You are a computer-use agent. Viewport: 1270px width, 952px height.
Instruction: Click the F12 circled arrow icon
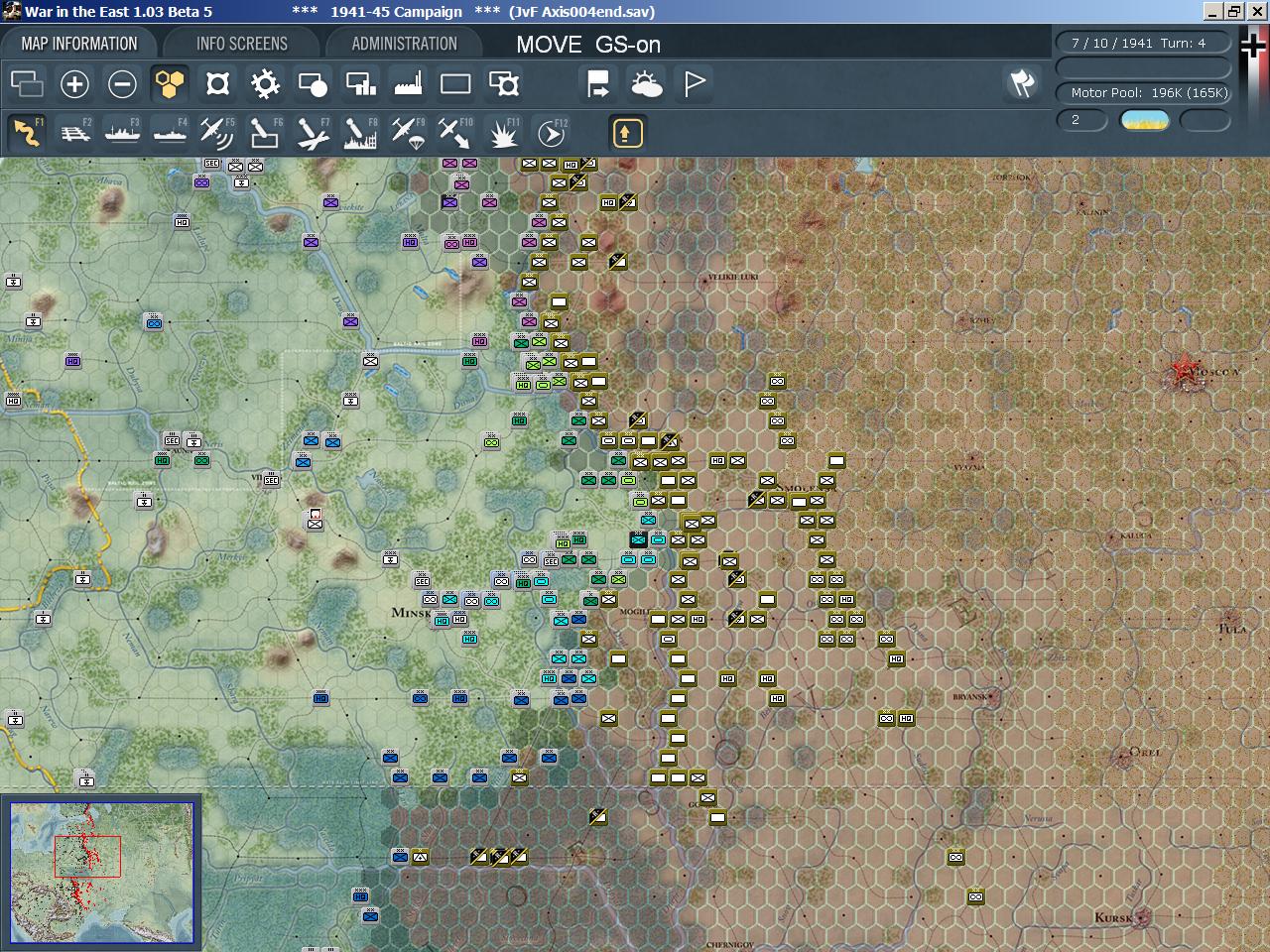[x=551, y=132]
